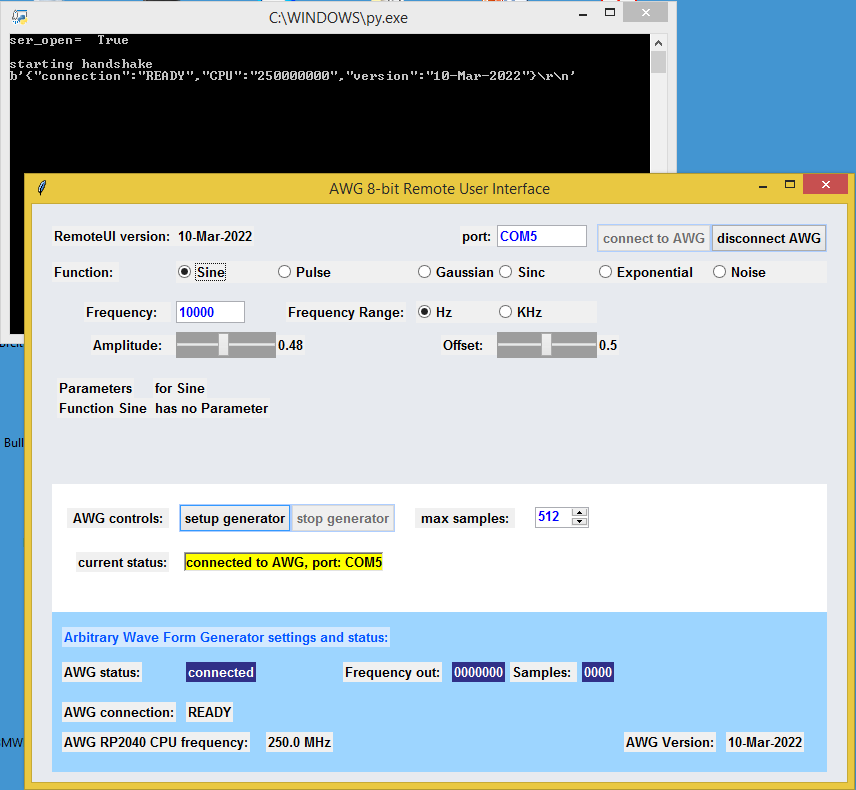This screenshot has width=856, height=790.
Task: Select the Gaussian waveform
Action: tap(424, 271)
